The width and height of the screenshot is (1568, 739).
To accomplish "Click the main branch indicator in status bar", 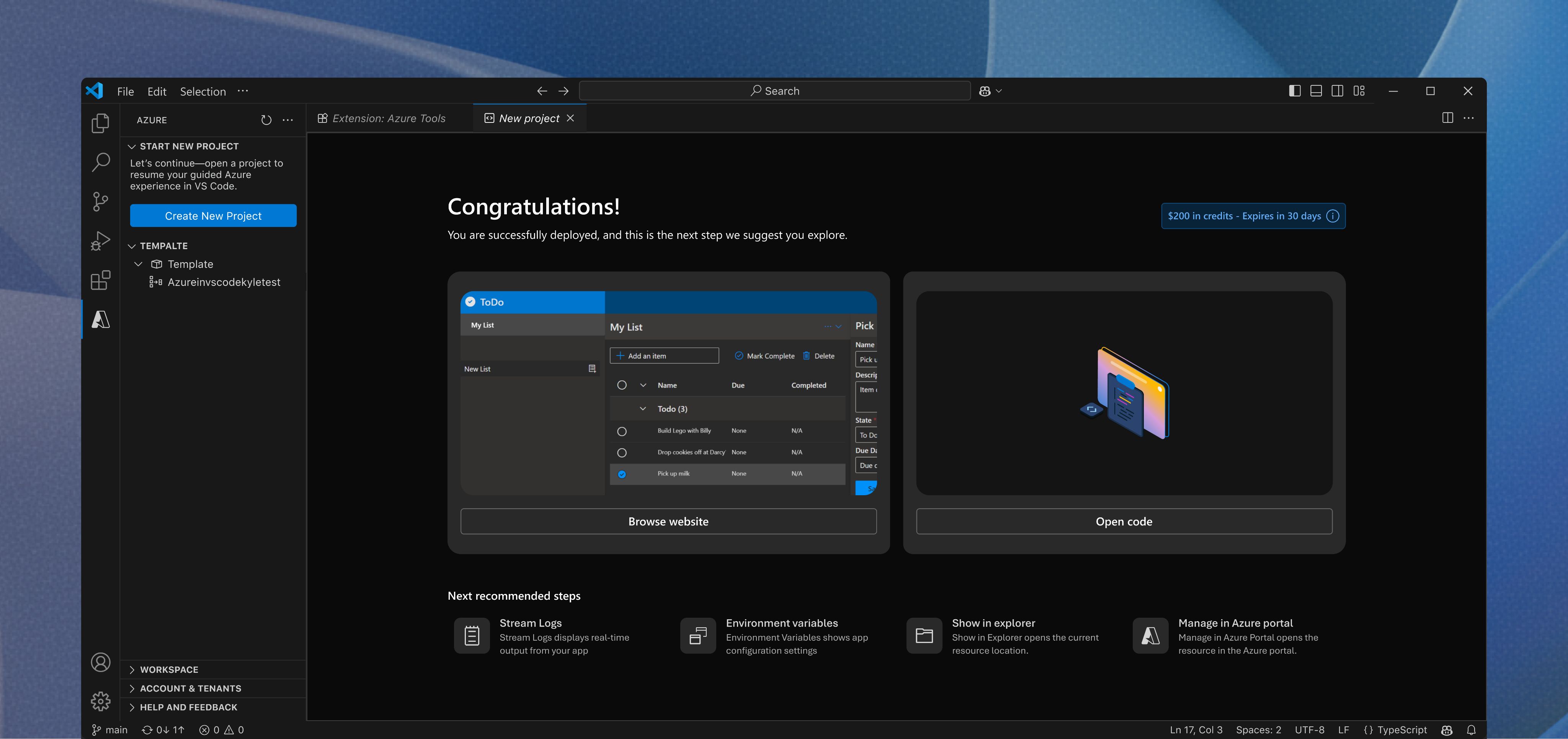I will [109, 729].
